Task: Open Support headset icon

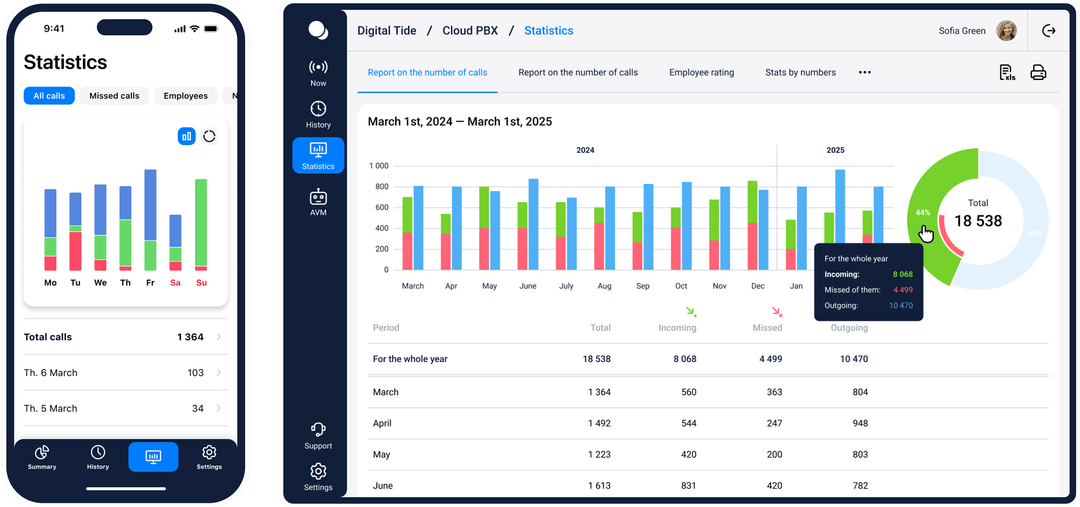Action: tap(318, 435)
